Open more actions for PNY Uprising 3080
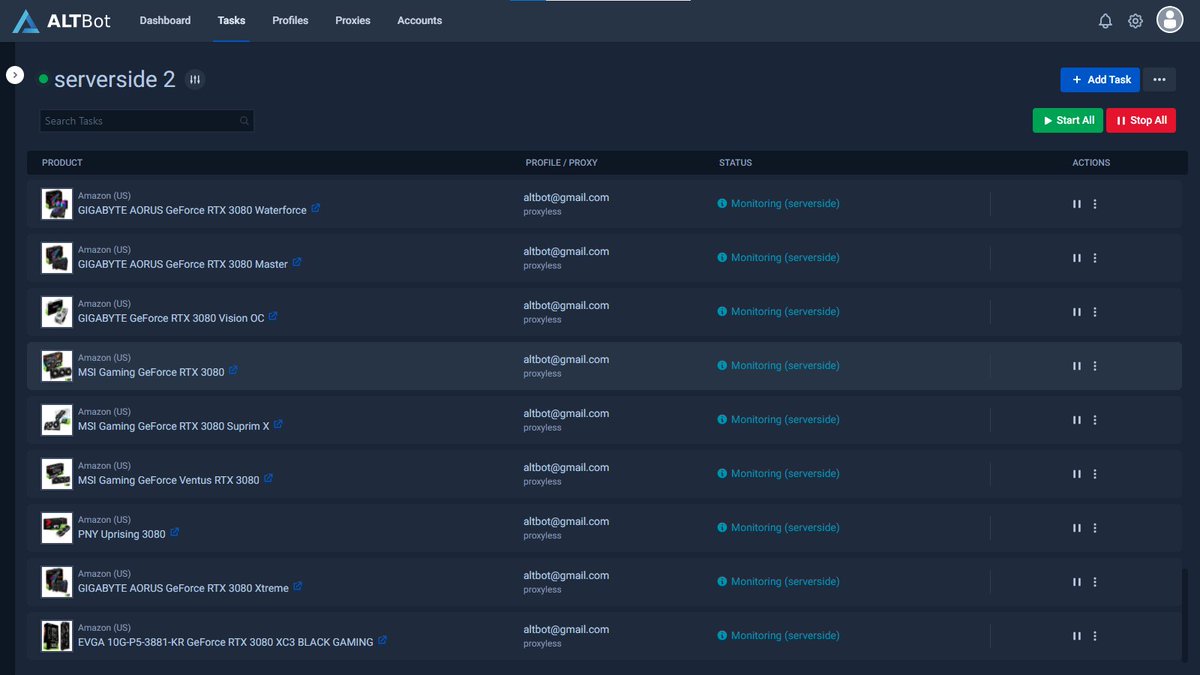 (x=1095, y=528)
